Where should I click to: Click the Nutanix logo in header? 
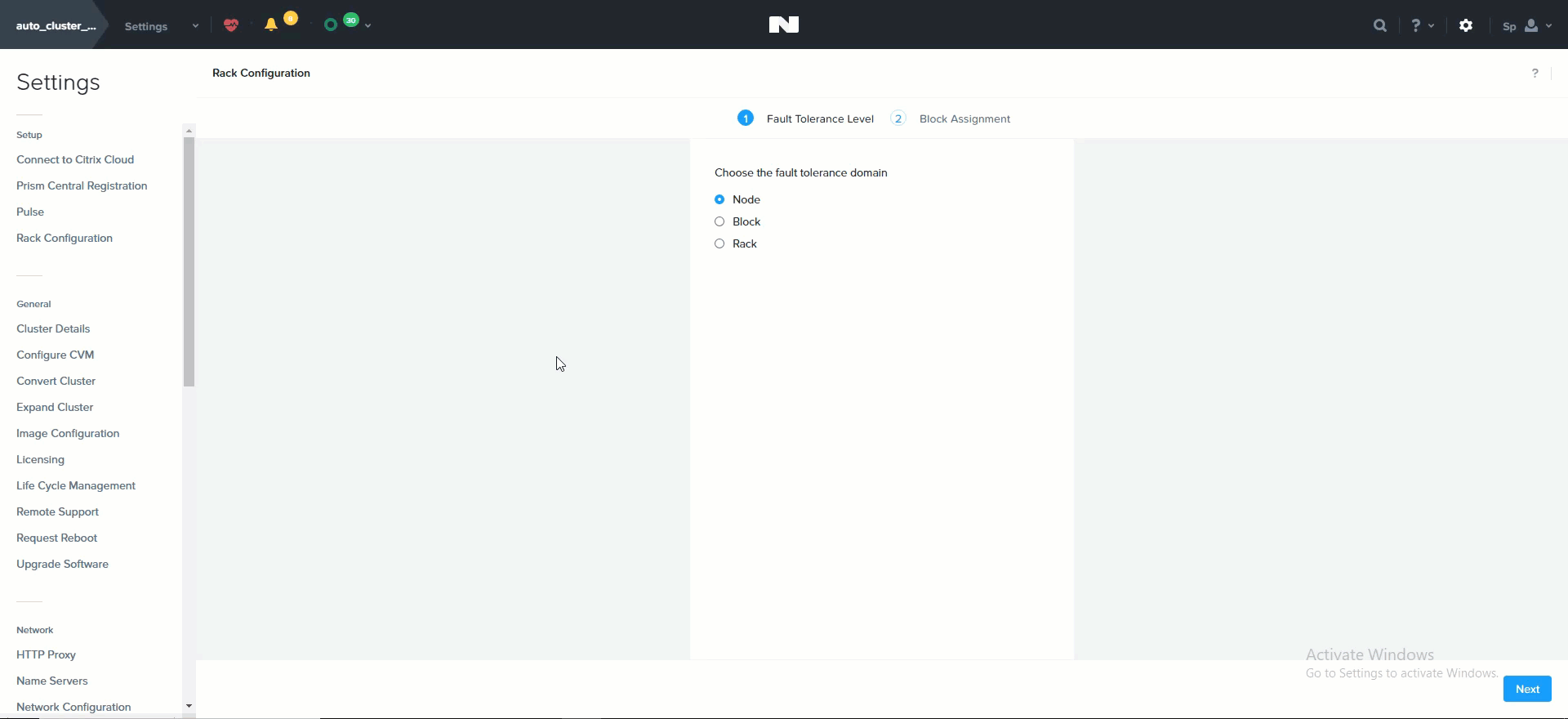click(x=783, y=25)
